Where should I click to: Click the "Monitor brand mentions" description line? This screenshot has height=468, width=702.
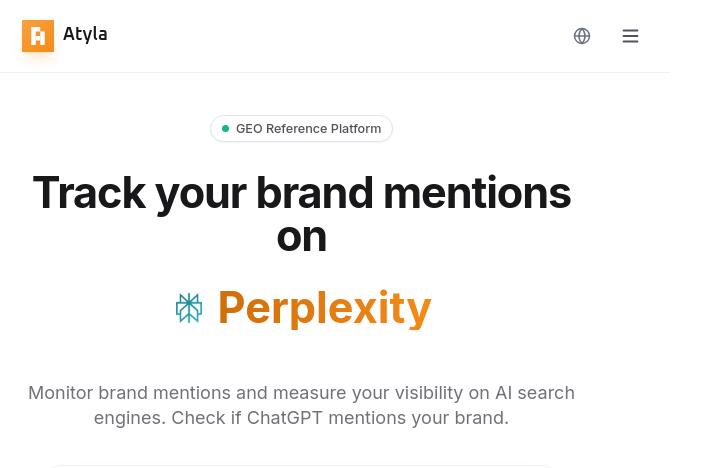point(301,393)
